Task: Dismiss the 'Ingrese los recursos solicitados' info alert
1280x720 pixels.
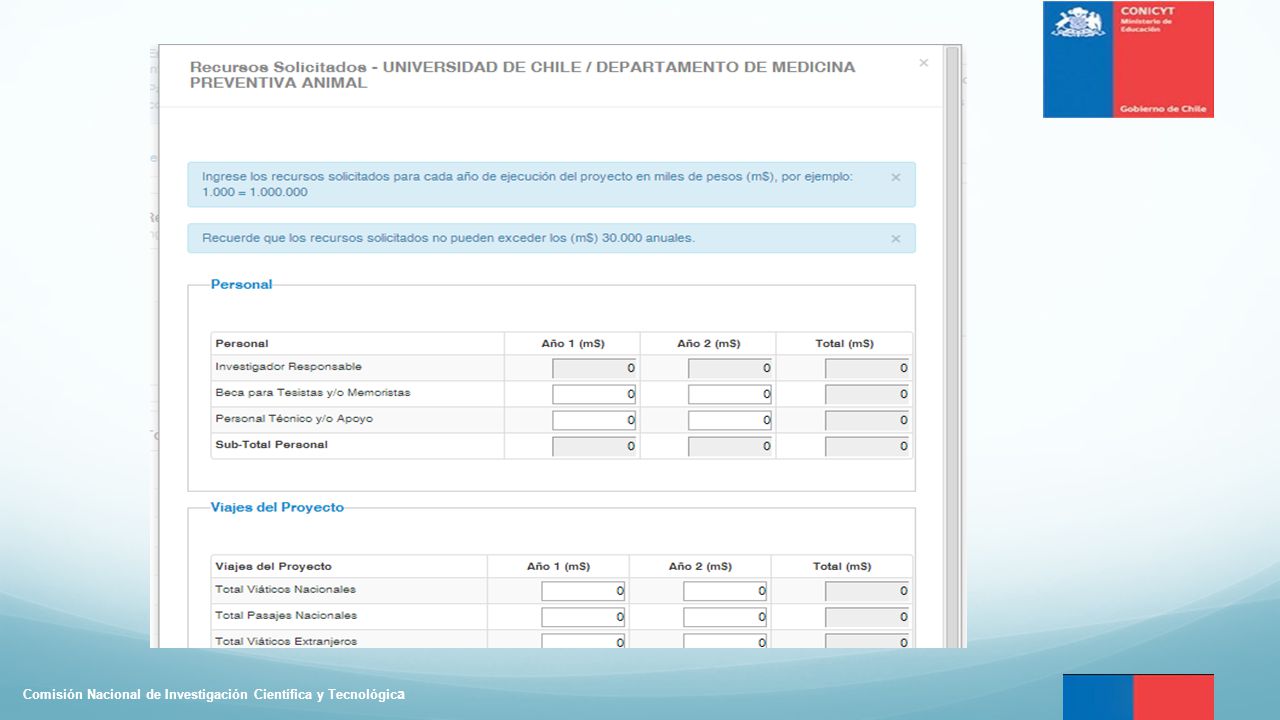Action: click(x=896, y=177)
